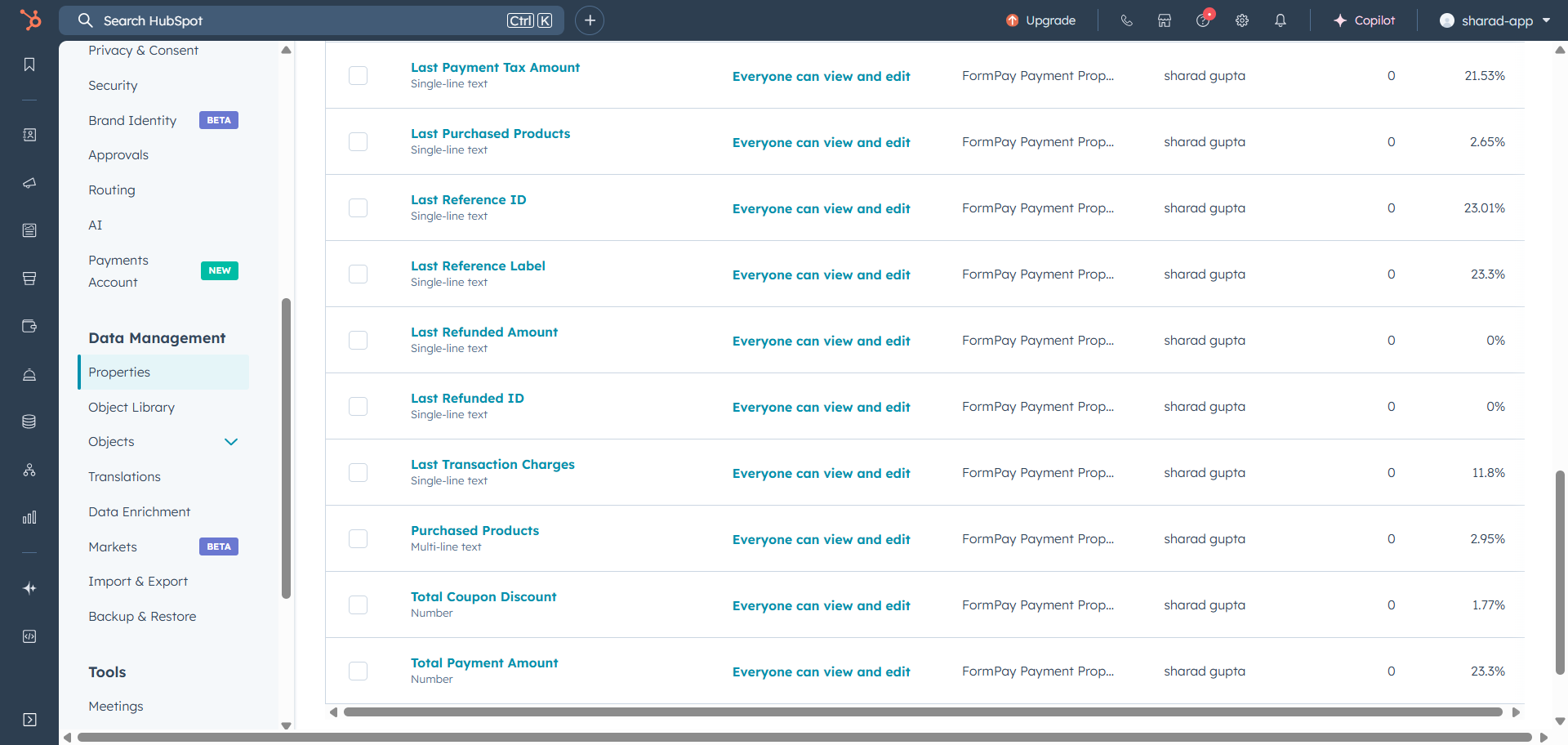The height and width of the screenshot is (745, 1568).
Task: Select the Last Reference Label checkbox
Action: coord(358,274)
